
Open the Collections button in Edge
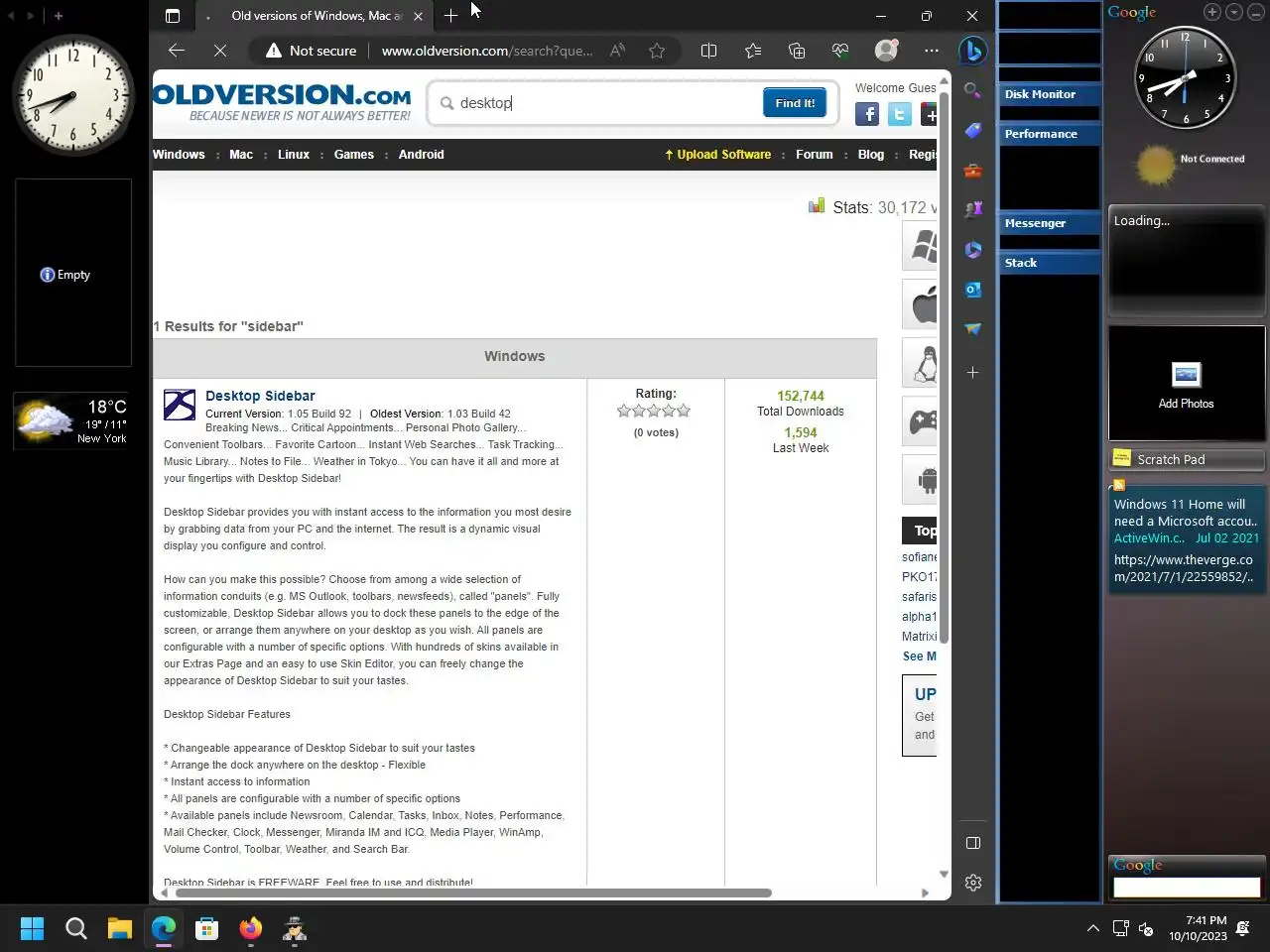[797, 51]
